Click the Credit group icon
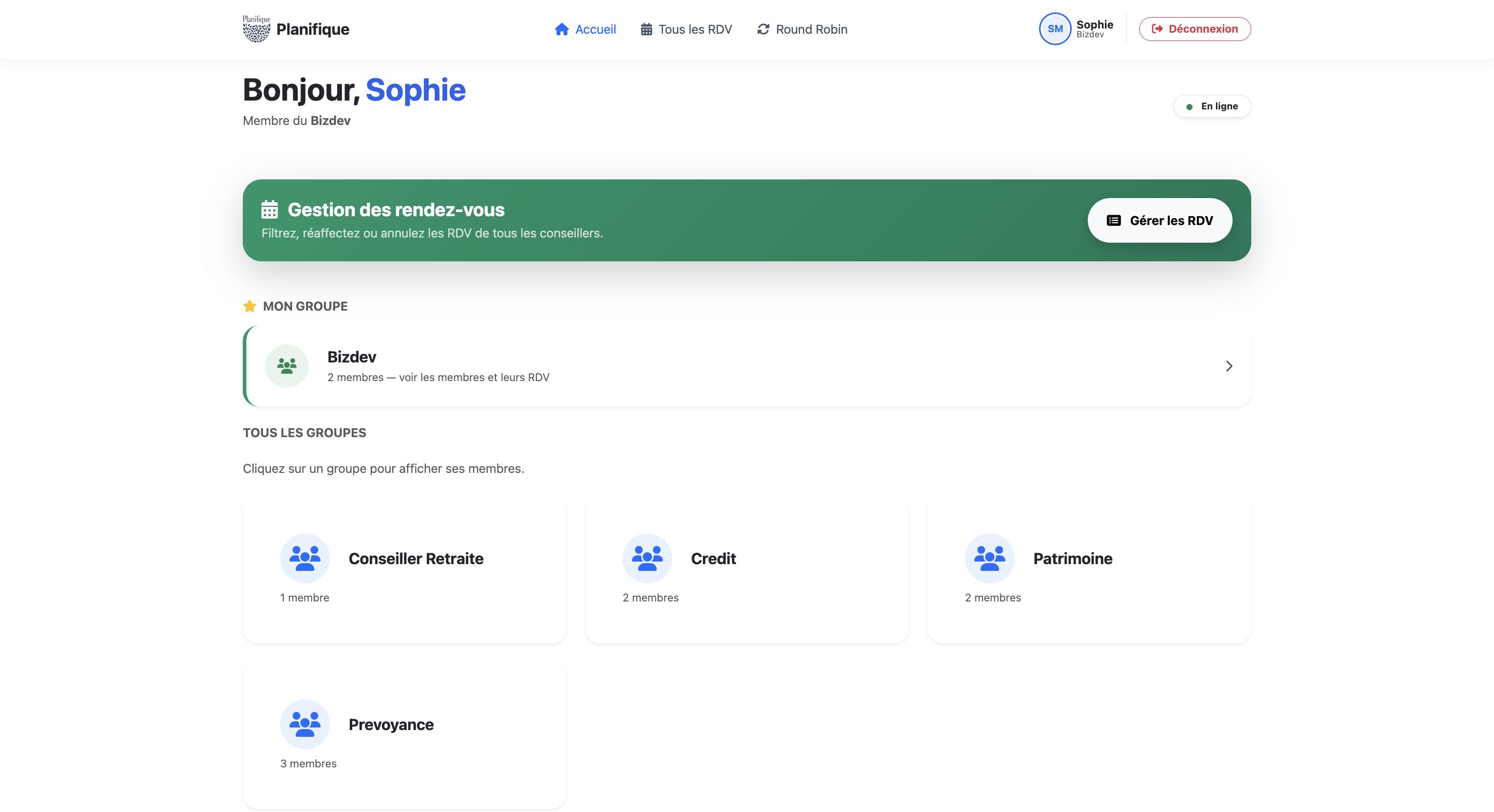 tap(647, 558)
